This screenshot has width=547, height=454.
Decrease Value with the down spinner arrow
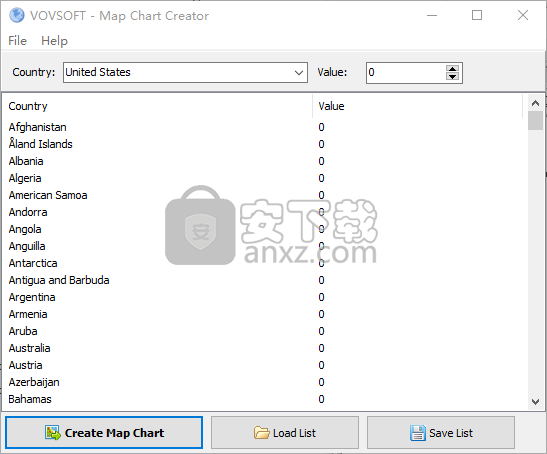point(452,76)
